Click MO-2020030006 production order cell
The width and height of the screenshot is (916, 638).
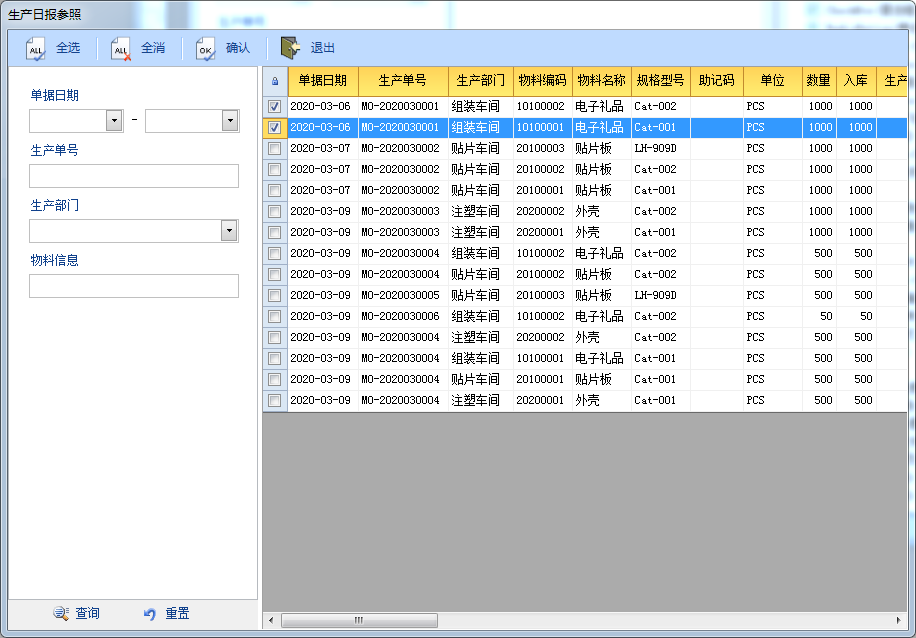(403, 317)
